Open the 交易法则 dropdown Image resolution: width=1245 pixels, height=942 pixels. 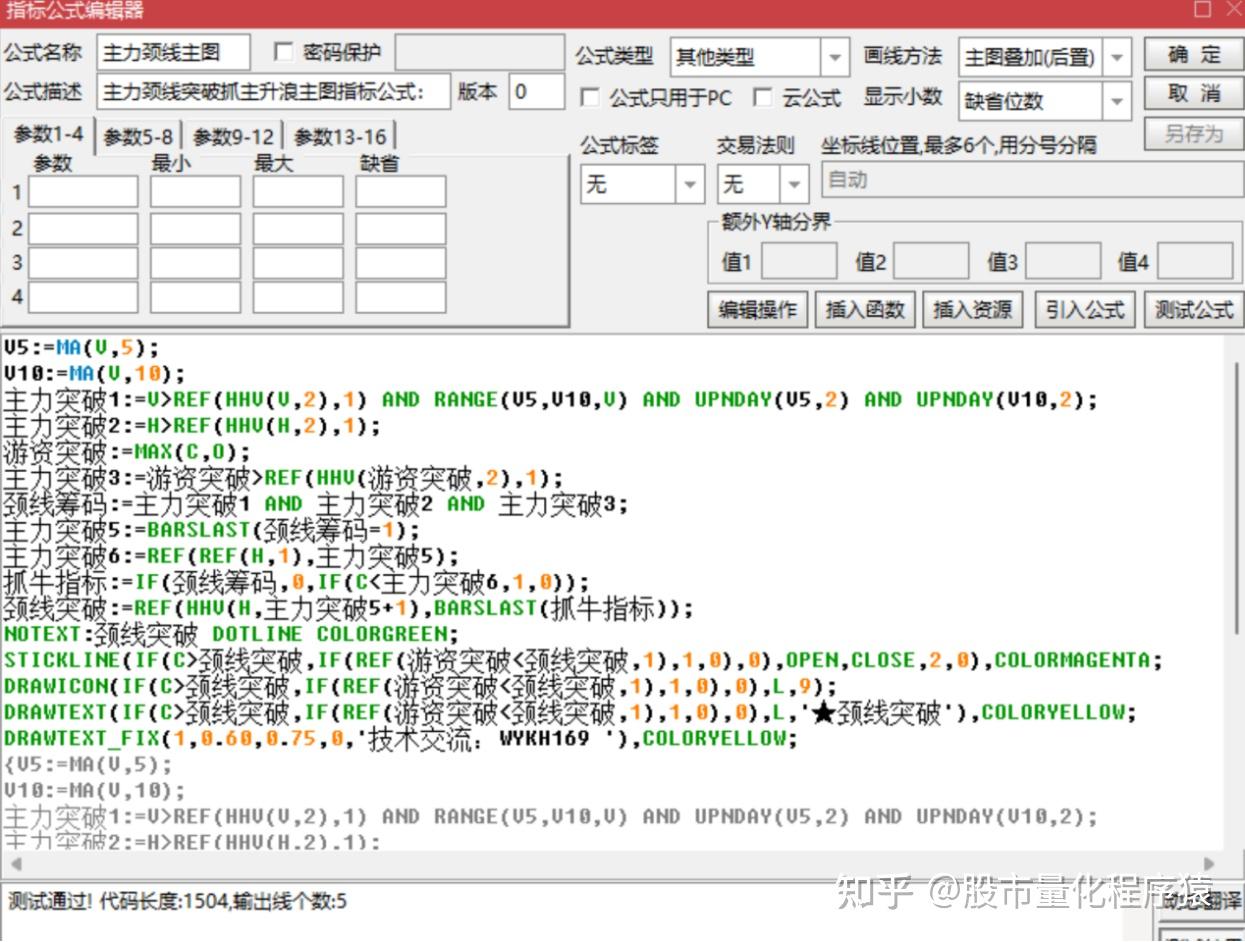795,184
